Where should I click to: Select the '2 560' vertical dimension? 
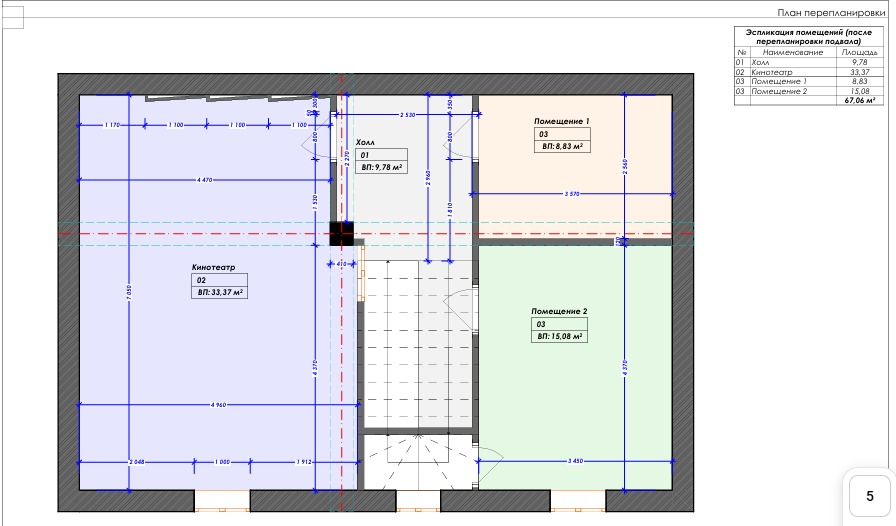pos(625,166)
